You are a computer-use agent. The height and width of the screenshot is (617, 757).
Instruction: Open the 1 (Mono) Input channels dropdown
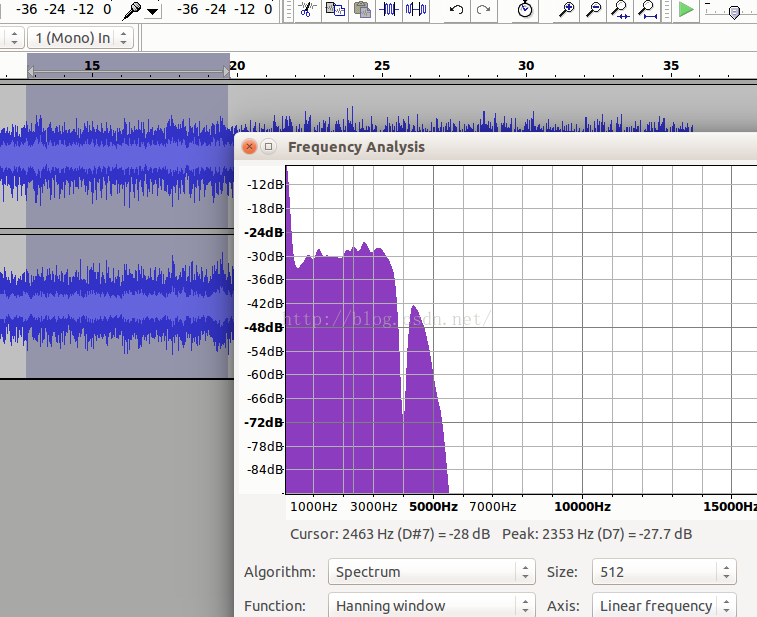[80, 38]
